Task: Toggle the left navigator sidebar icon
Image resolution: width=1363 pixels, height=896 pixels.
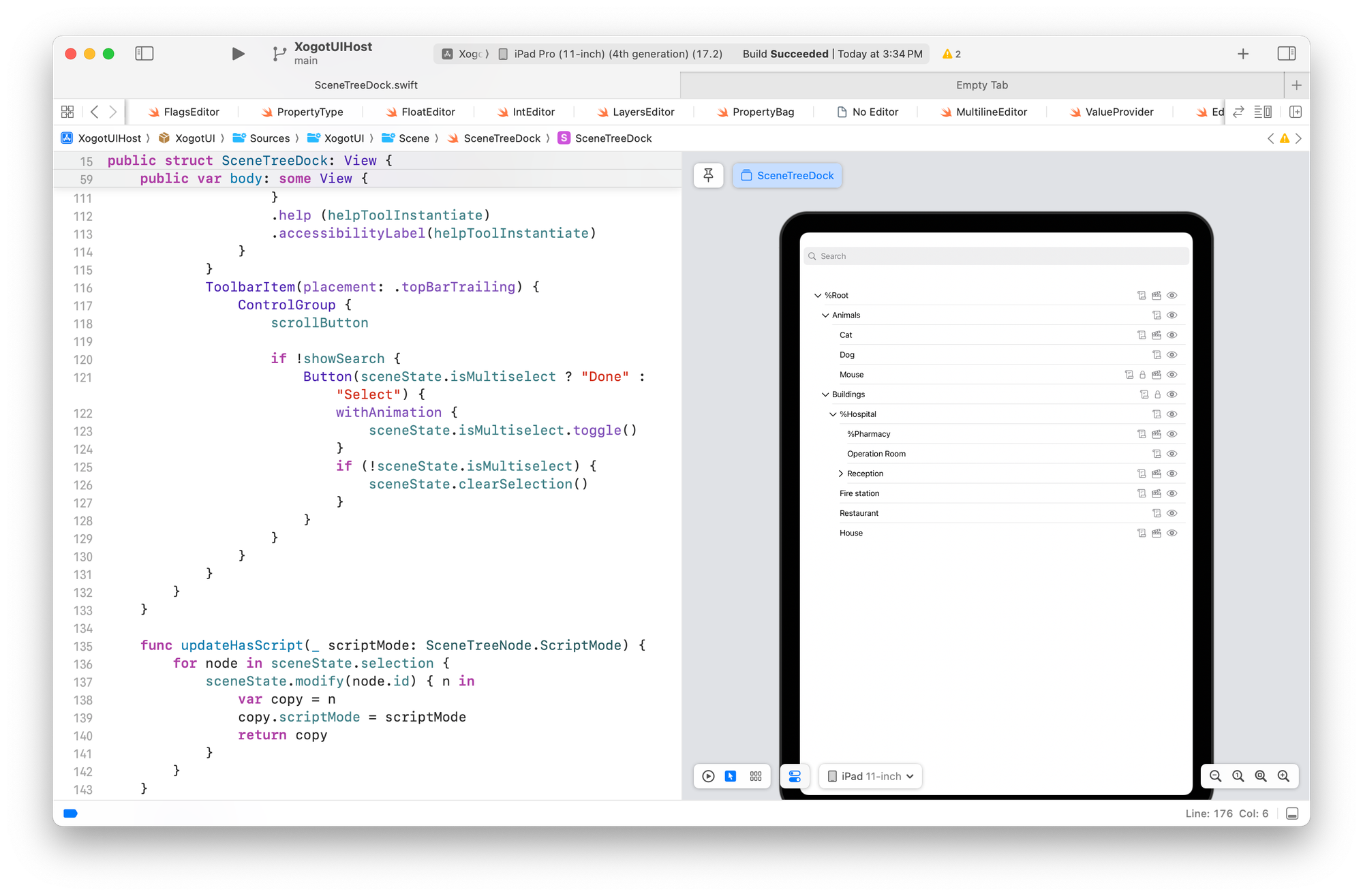Action: [x=144, y=54]
